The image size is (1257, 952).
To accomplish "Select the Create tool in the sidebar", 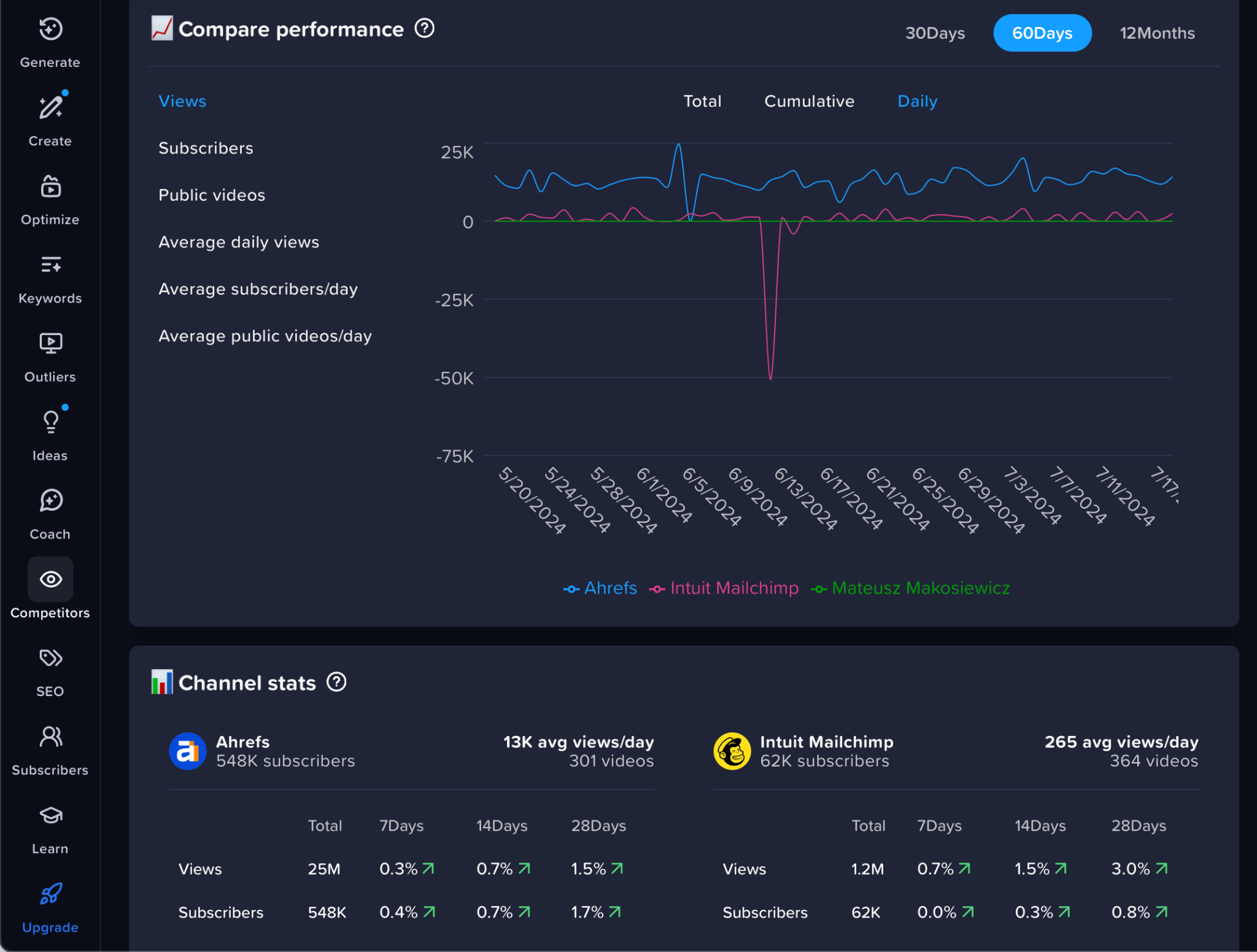I will tap(50, 120).
